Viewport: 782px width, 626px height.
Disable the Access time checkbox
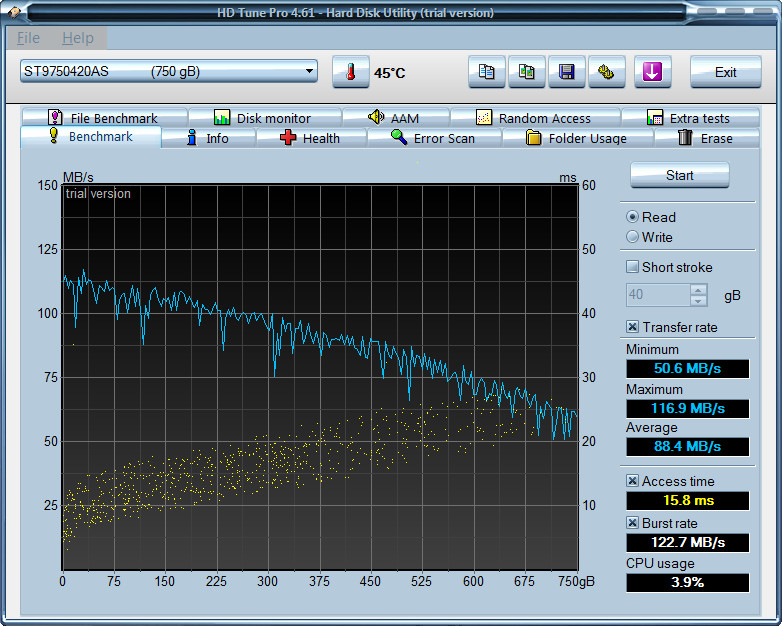(x=632, y=481)
